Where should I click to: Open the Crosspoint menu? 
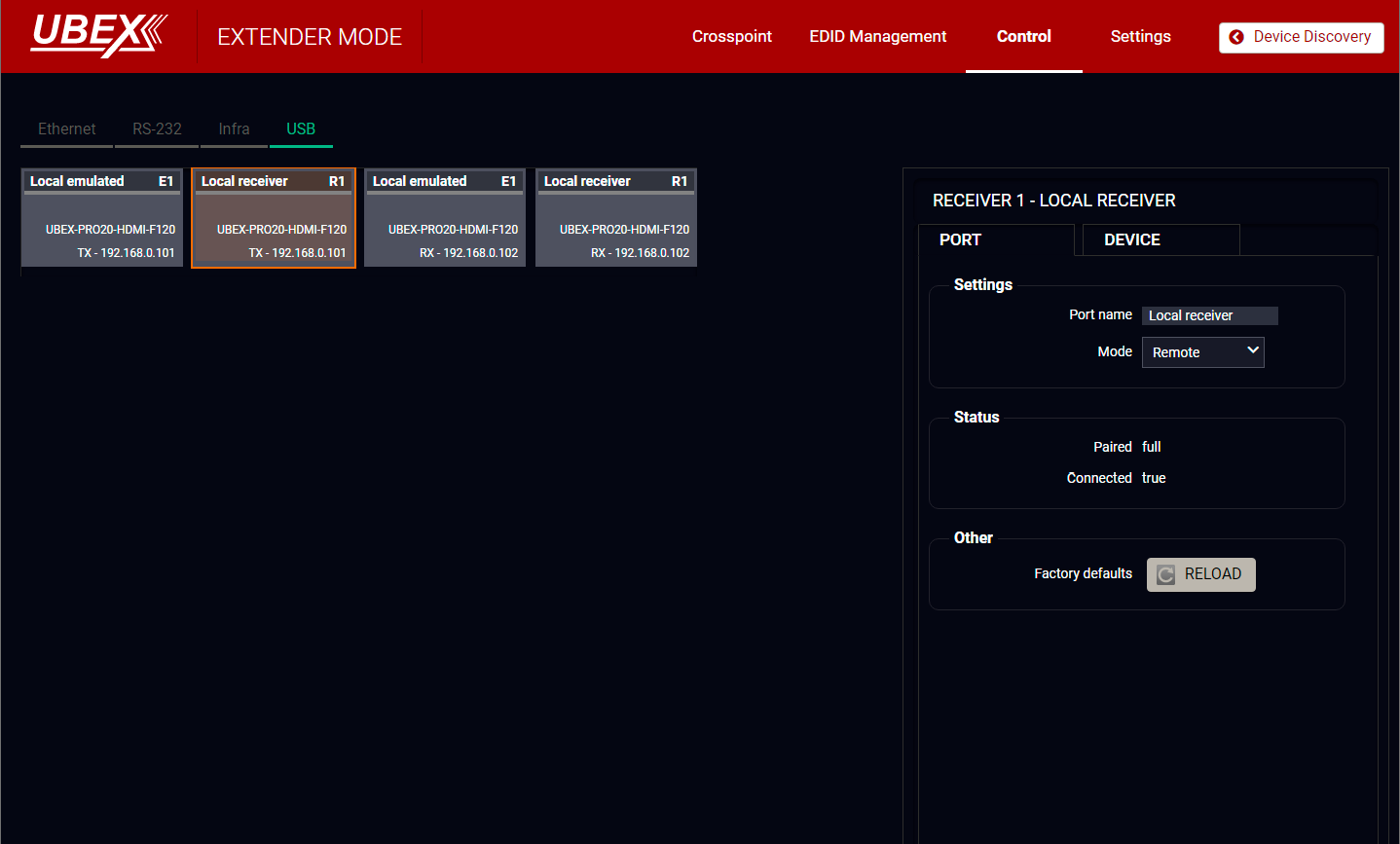[731, 36]
